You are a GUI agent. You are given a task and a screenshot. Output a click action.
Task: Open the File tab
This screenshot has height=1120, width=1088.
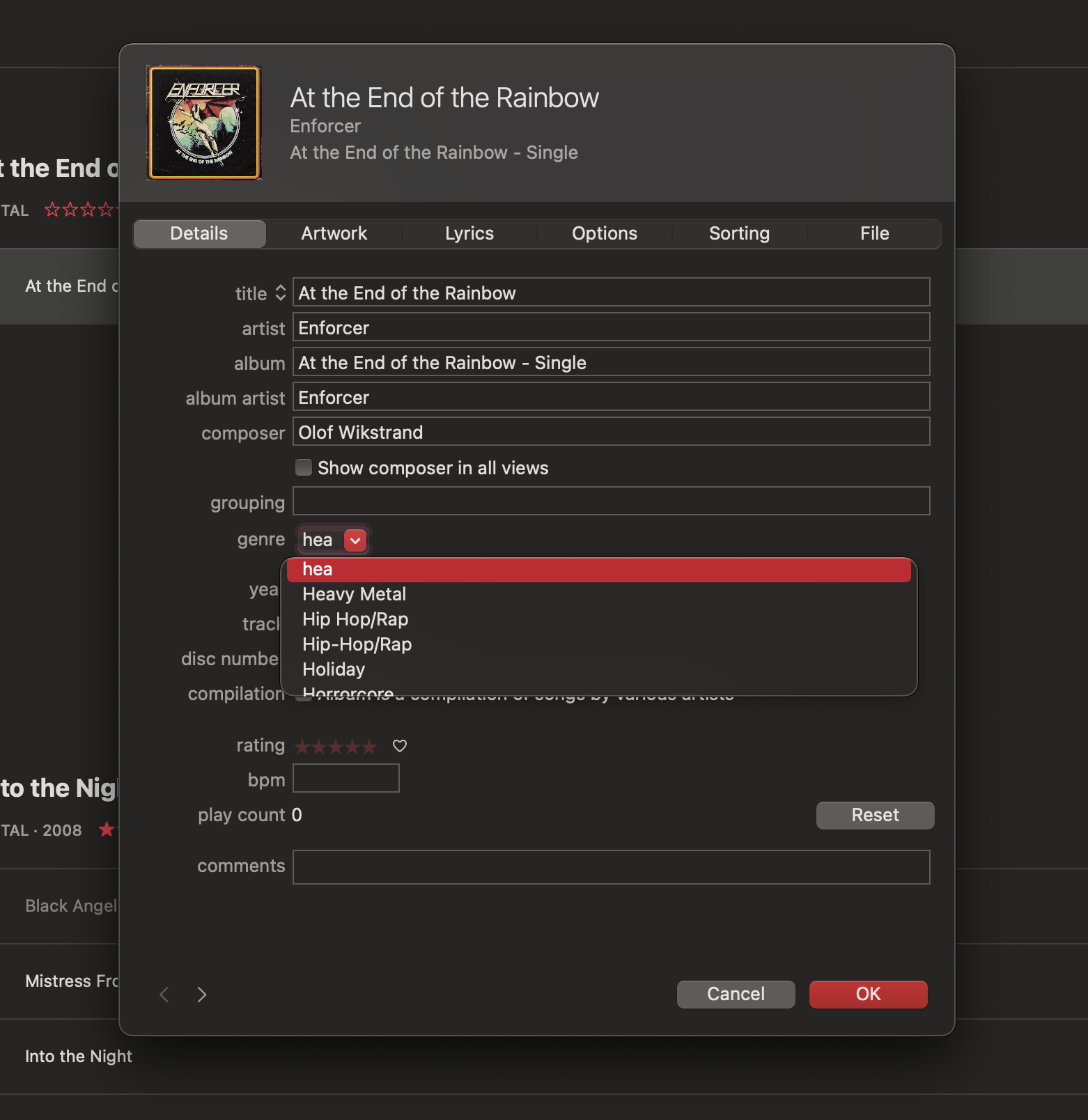tap(874, 233)
